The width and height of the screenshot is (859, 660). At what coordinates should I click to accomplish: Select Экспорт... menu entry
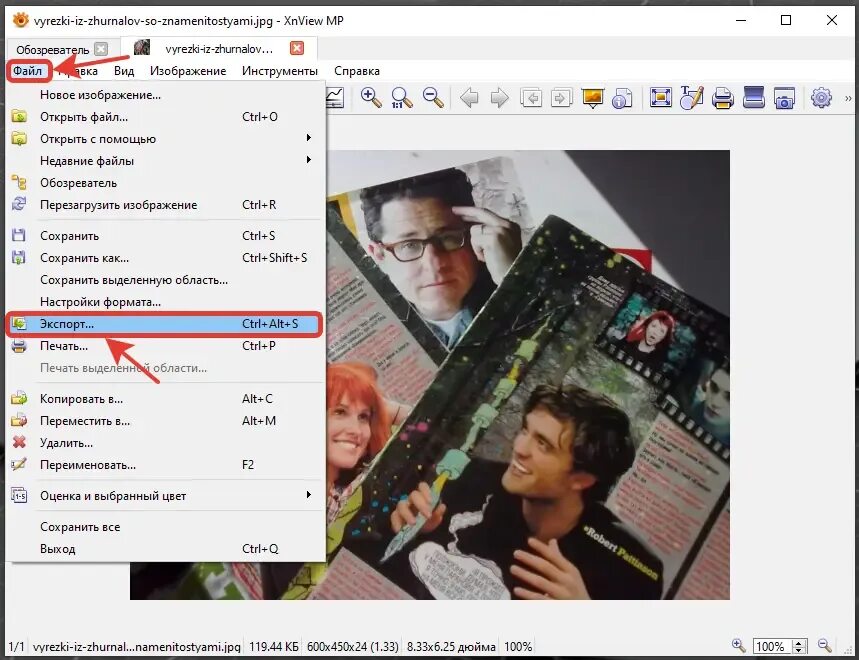coord(164,324)
